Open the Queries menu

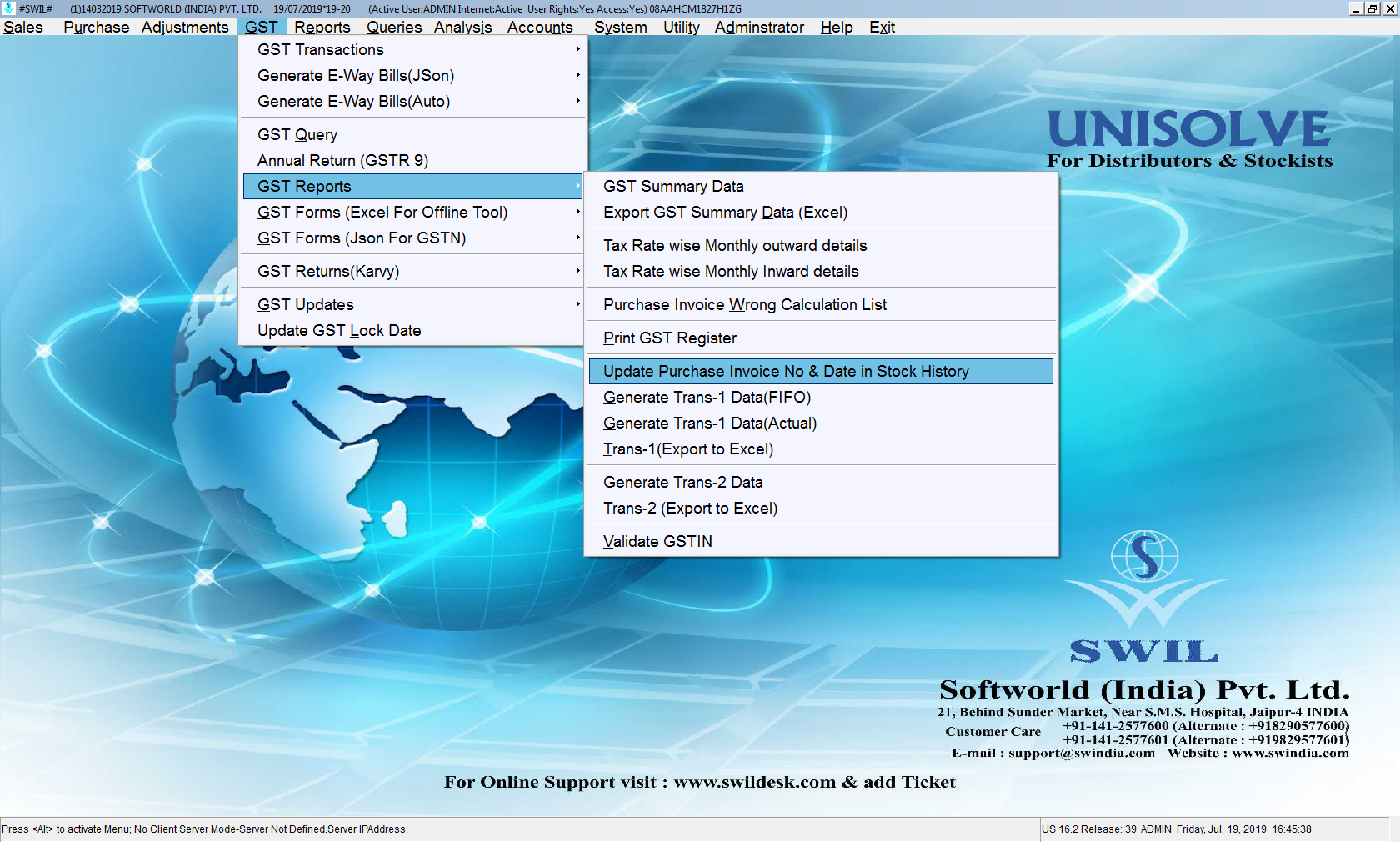(x=394, y=27)
